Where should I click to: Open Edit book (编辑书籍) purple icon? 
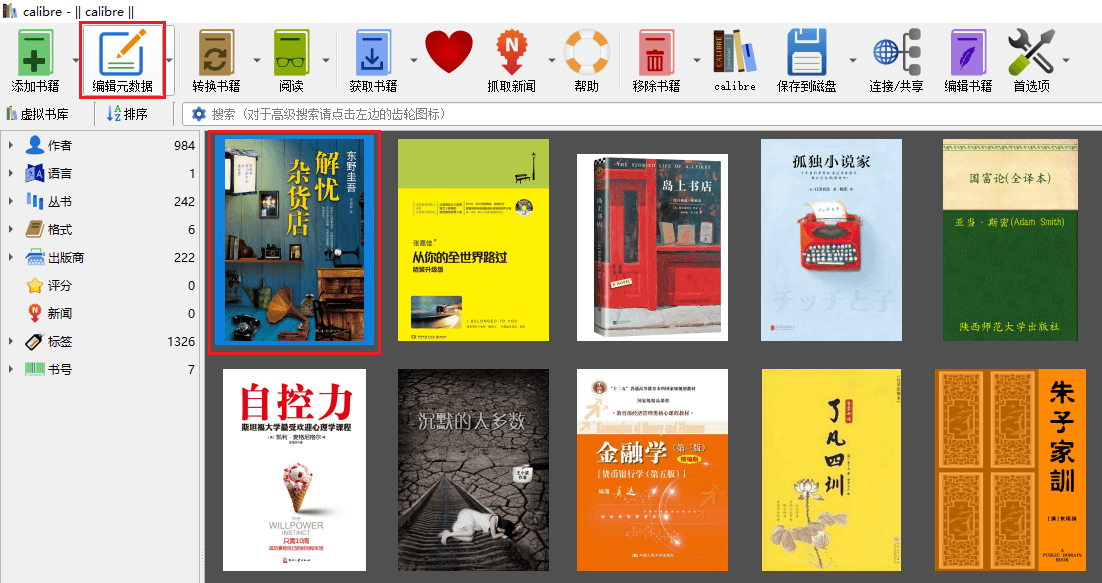(968, 53)
